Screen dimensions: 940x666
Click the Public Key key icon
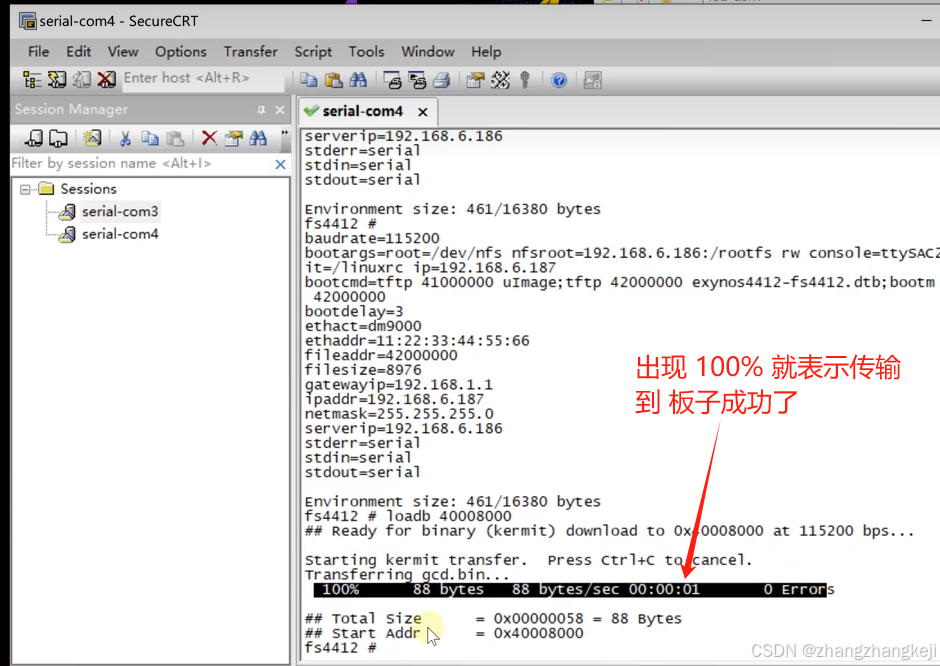coord(525,80)
